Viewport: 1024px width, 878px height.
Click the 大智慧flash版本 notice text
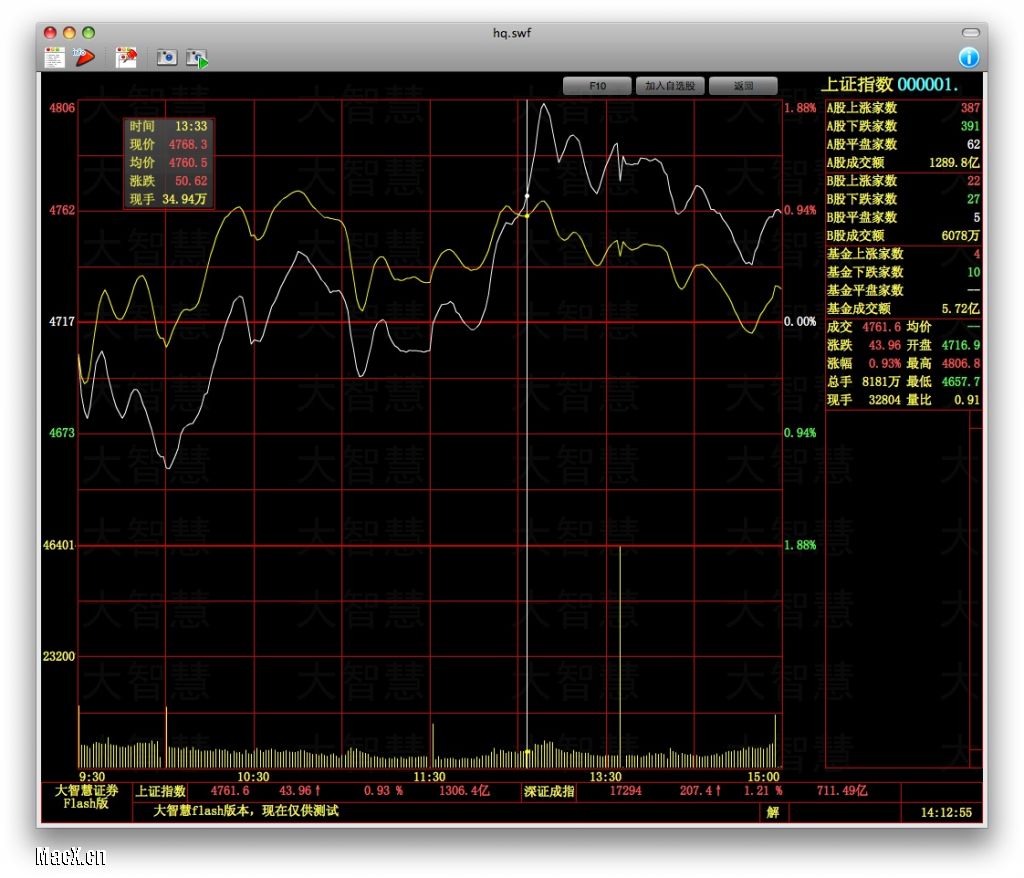pos(246,811)
